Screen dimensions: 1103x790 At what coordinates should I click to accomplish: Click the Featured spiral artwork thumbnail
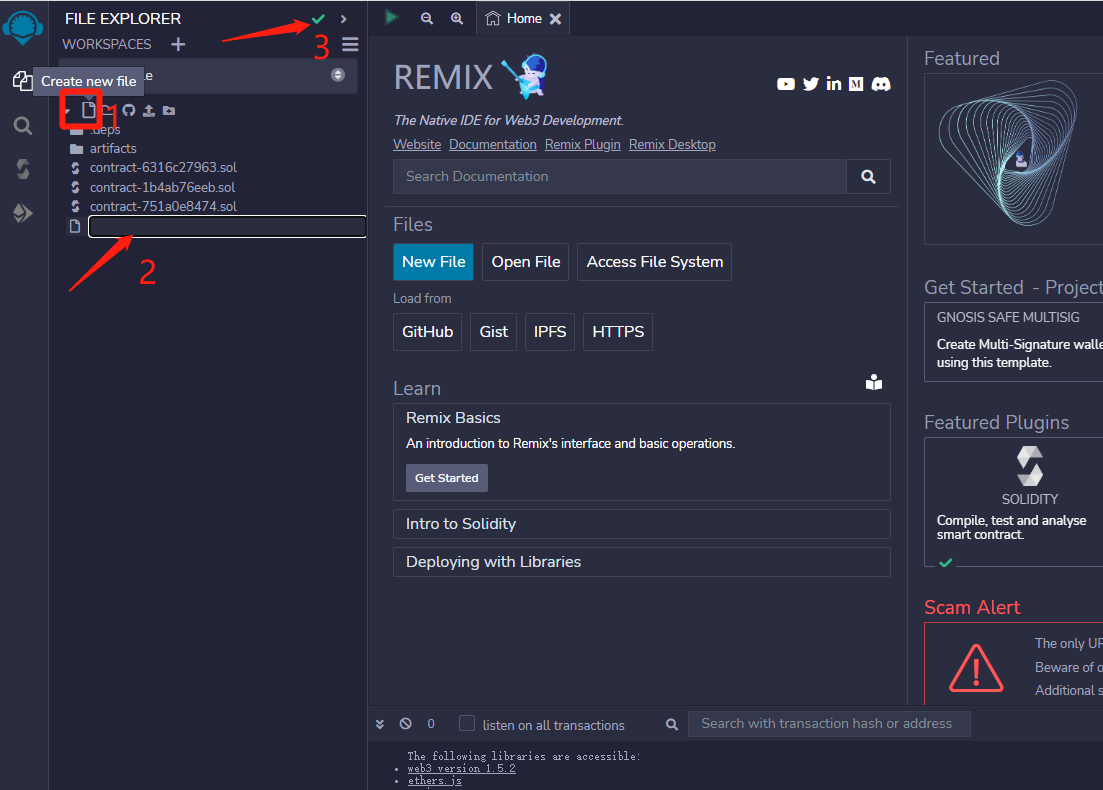[x=1014, y=159]
